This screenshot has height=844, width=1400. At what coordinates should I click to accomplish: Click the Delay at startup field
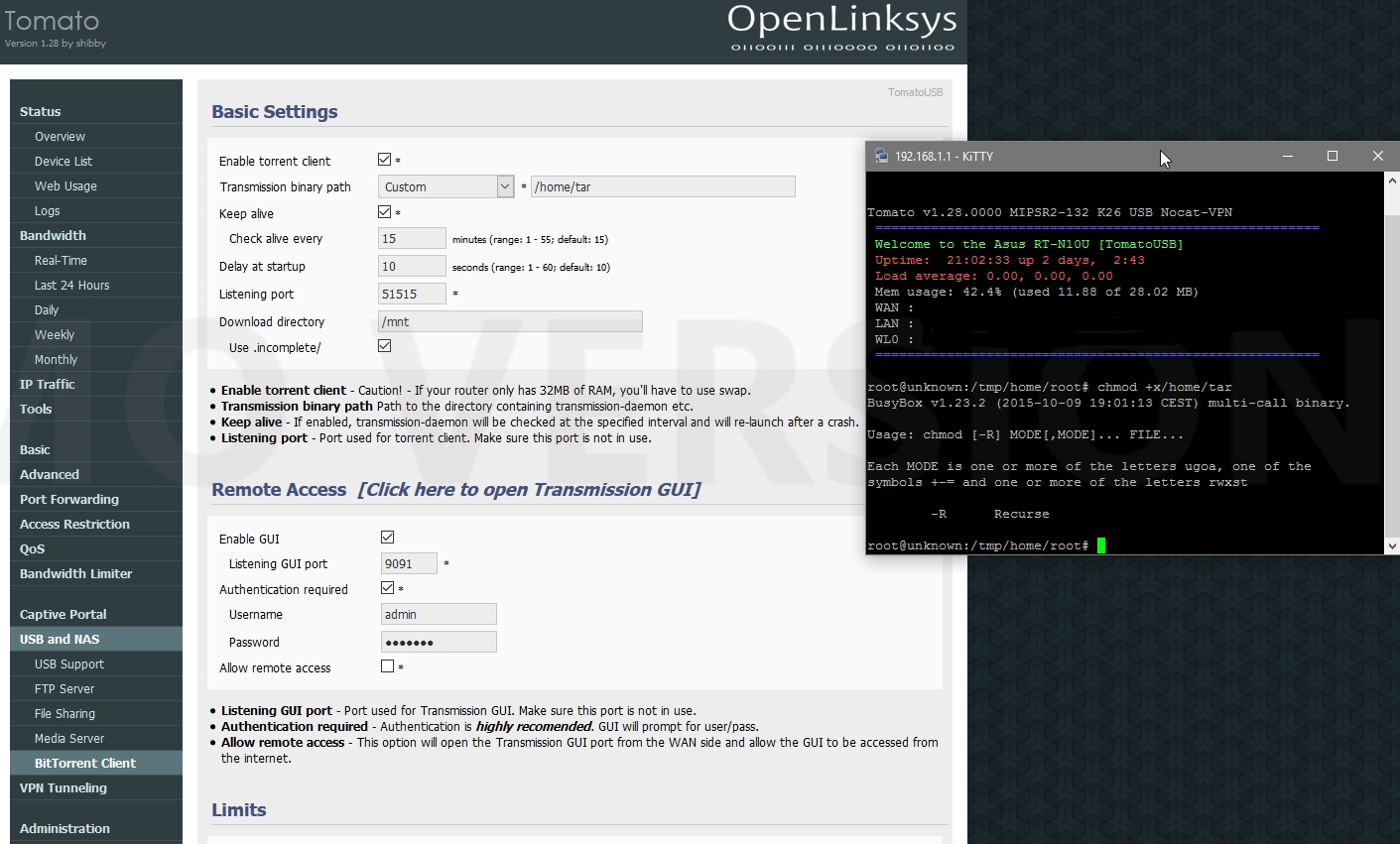tap(412, 266)
